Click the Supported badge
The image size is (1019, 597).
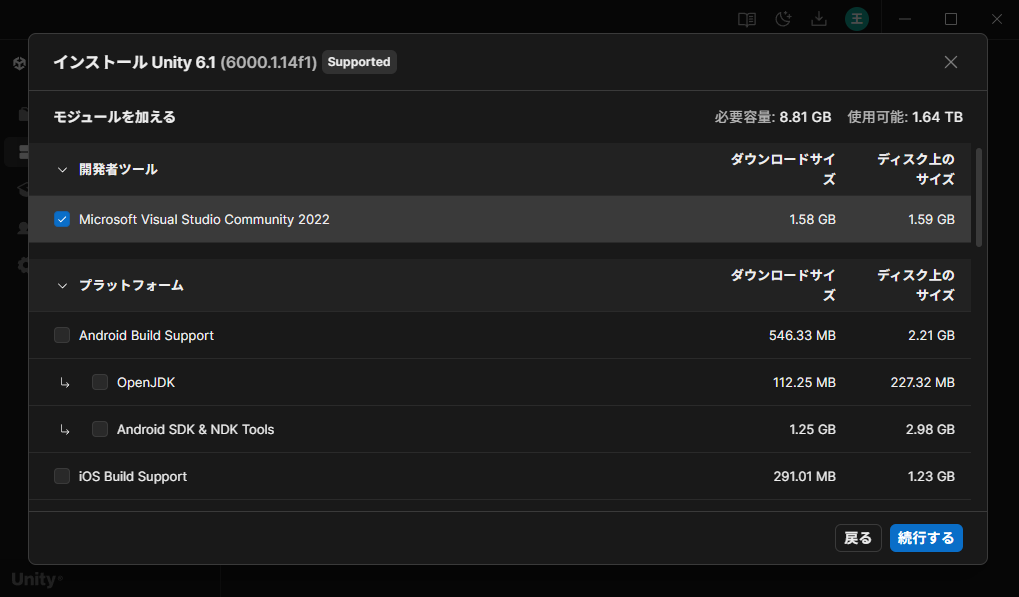(x=359, y=62)
